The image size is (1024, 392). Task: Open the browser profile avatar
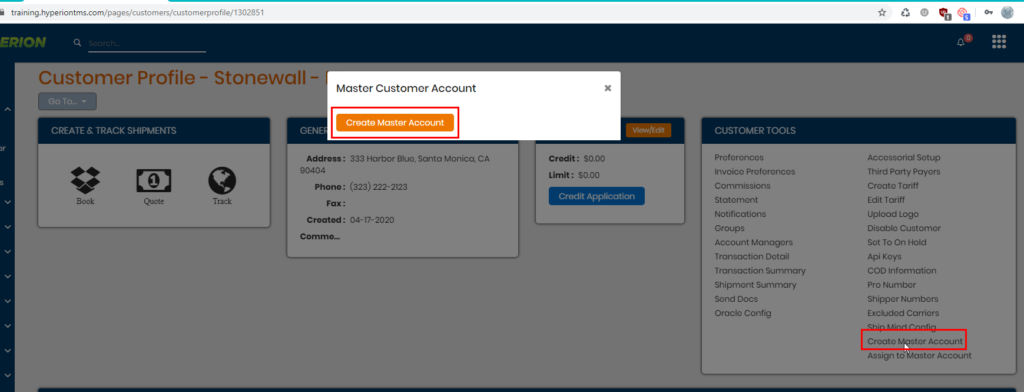1007,12
